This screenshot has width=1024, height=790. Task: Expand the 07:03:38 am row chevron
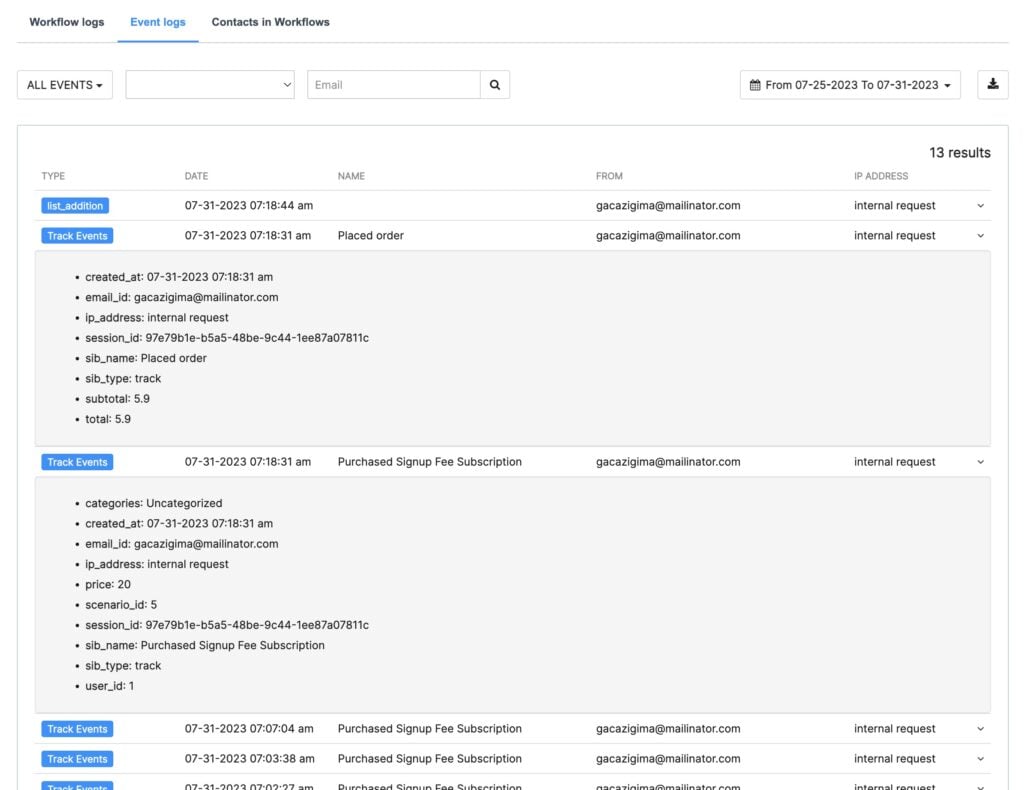[x=980, y=759]
